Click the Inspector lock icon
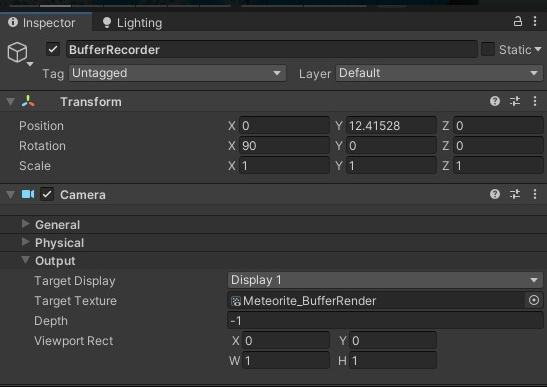 (518, 22)
